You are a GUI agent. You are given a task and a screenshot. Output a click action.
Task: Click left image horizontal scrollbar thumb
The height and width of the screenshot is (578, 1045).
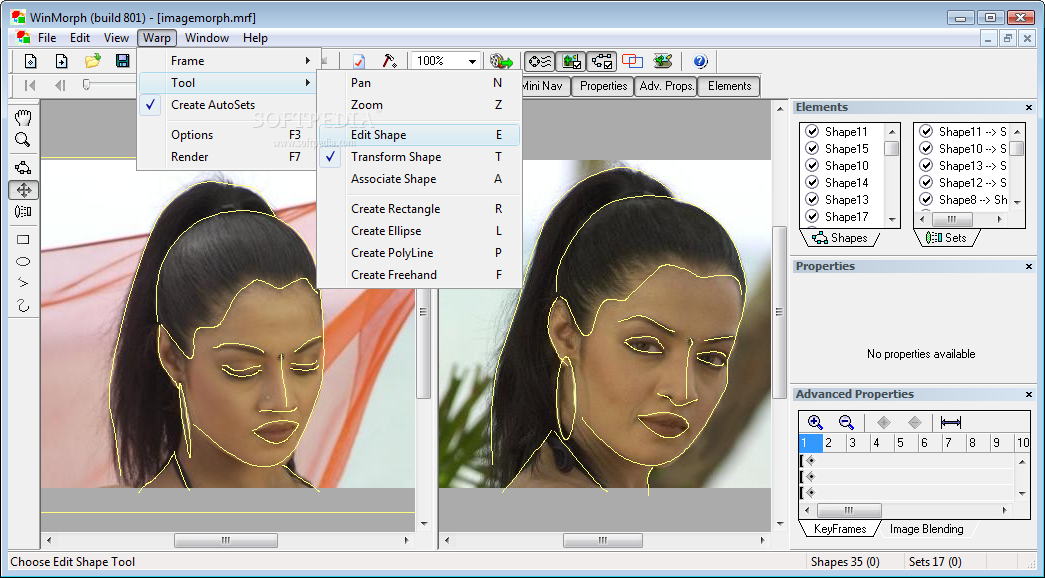pyautogui.click(x=226, y=541)
